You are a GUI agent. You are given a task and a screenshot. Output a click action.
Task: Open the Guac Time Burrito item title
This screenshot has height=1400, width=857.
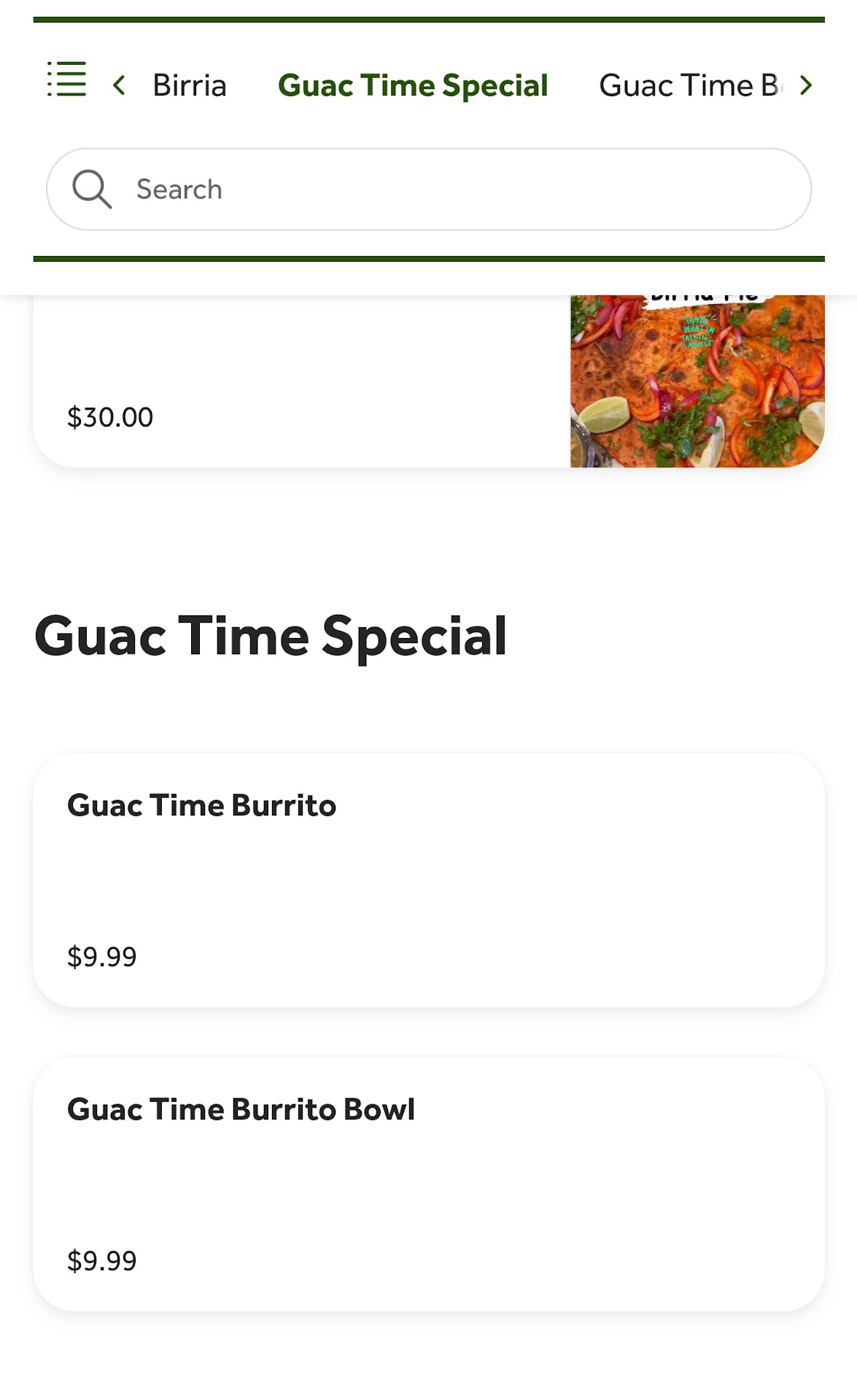201,806
